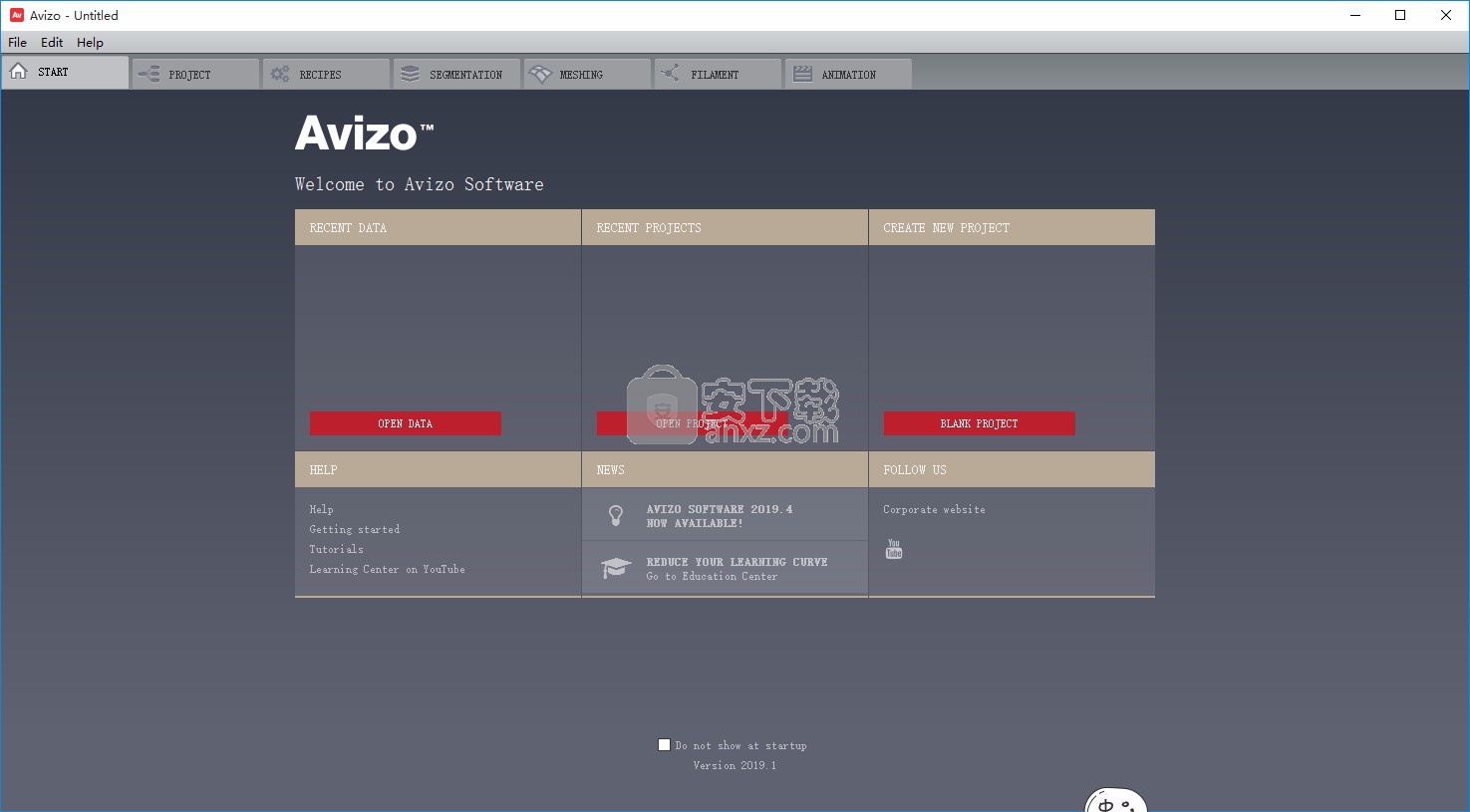Click the OPEN PROJECT button
The height and width of the screenshot is (812, 1470).
[692, 423]
